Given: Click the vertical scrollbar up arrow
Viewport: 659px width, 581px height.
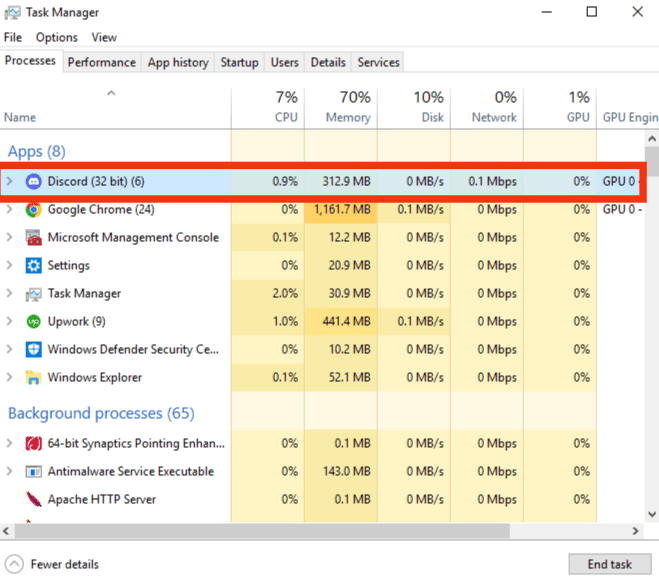Looking at the screenshot, I should [652, 138].
